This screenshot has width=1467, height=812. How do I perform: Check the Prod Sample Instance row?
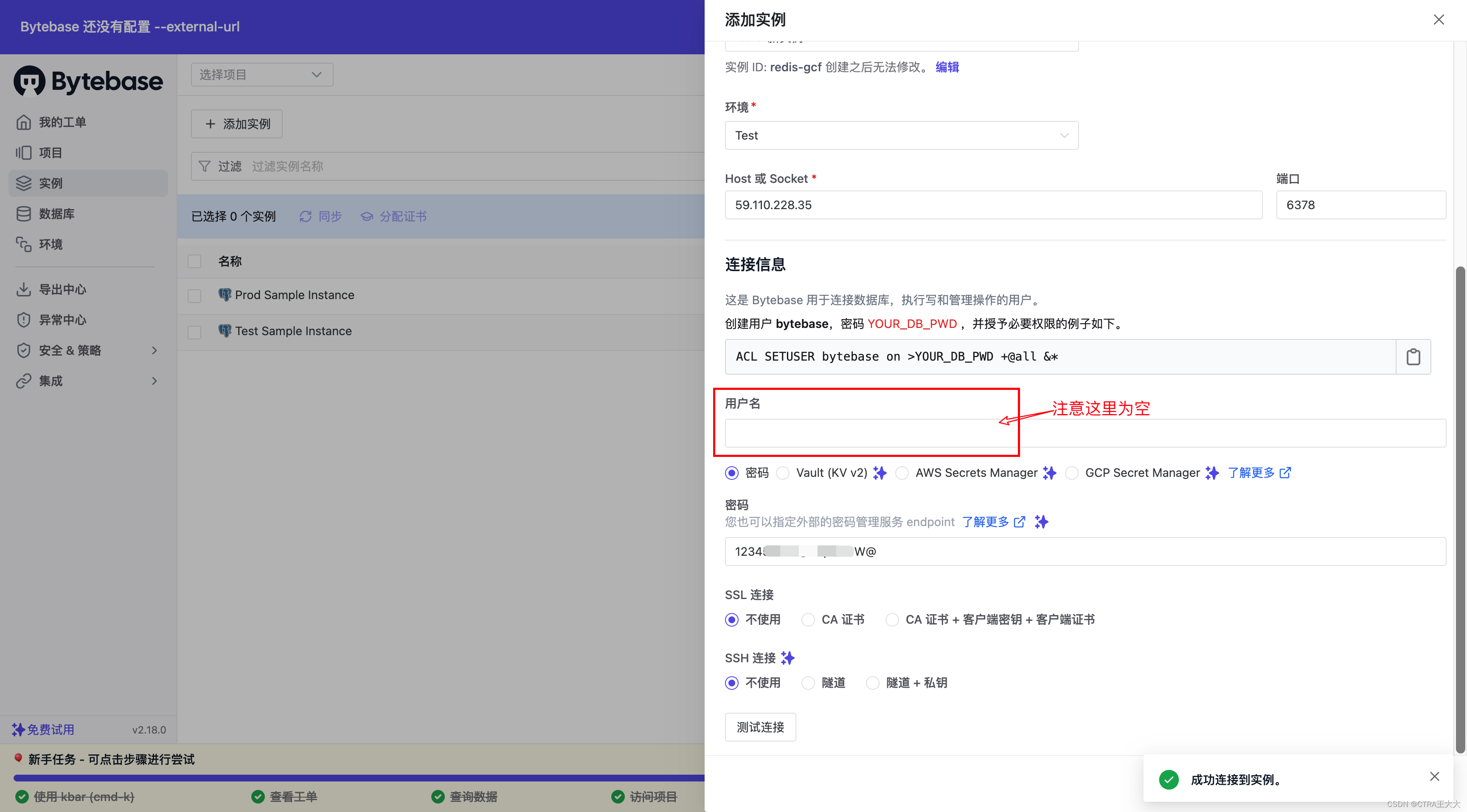click(x=195, y=296)
